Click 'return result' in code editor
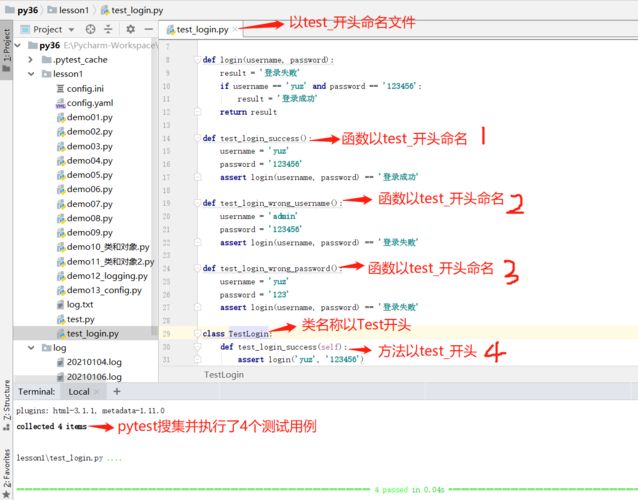Image resolution: width=638 pixels, height=500 pixels. point(248,112)
